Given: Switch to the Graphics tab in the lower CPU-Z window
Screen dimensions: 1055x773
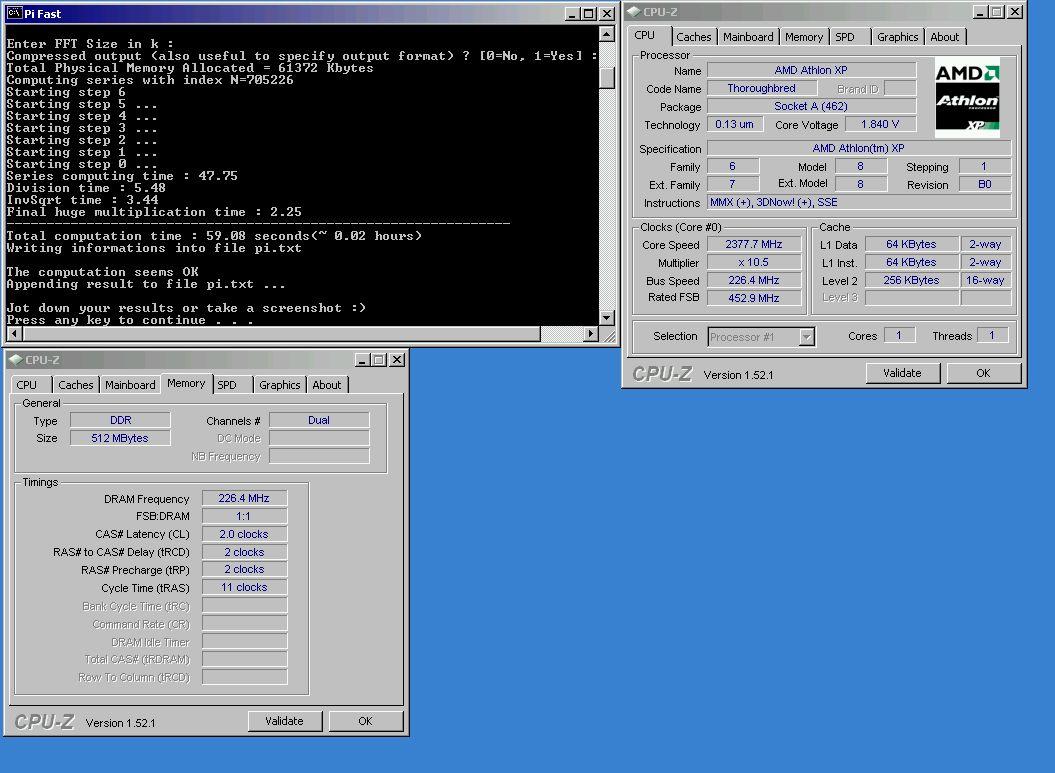Looking at the screenshot, I should [279, 385].
